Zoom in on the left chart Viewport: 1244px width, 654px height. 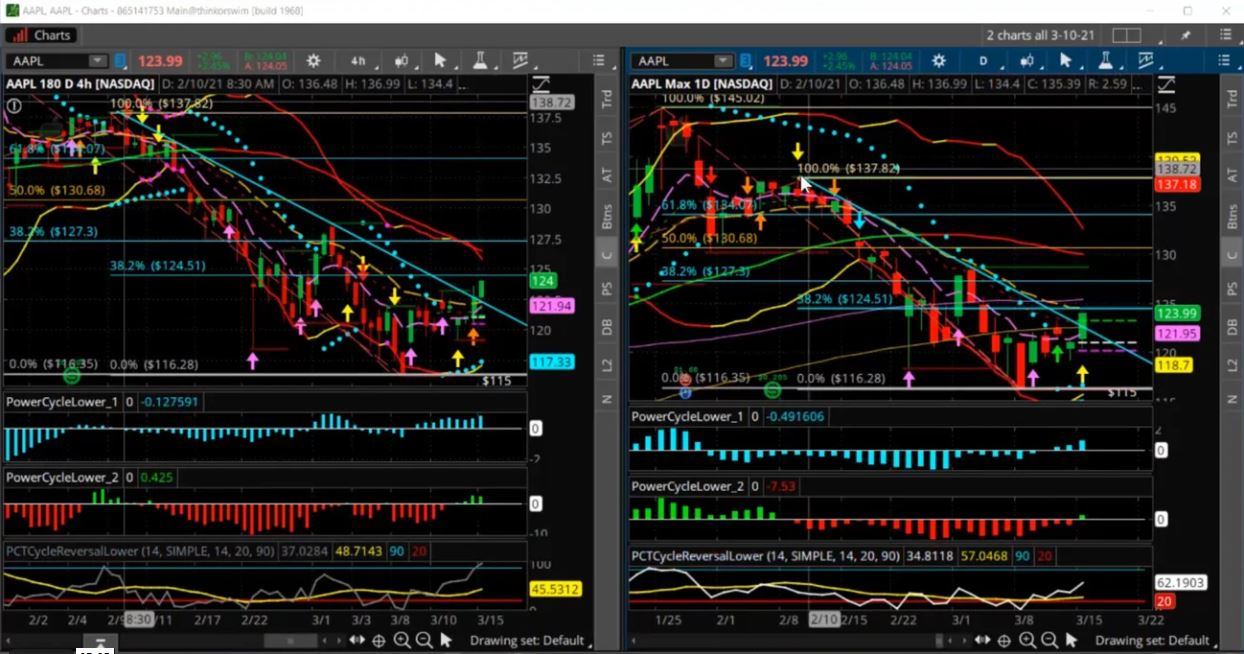click(402, 640)
